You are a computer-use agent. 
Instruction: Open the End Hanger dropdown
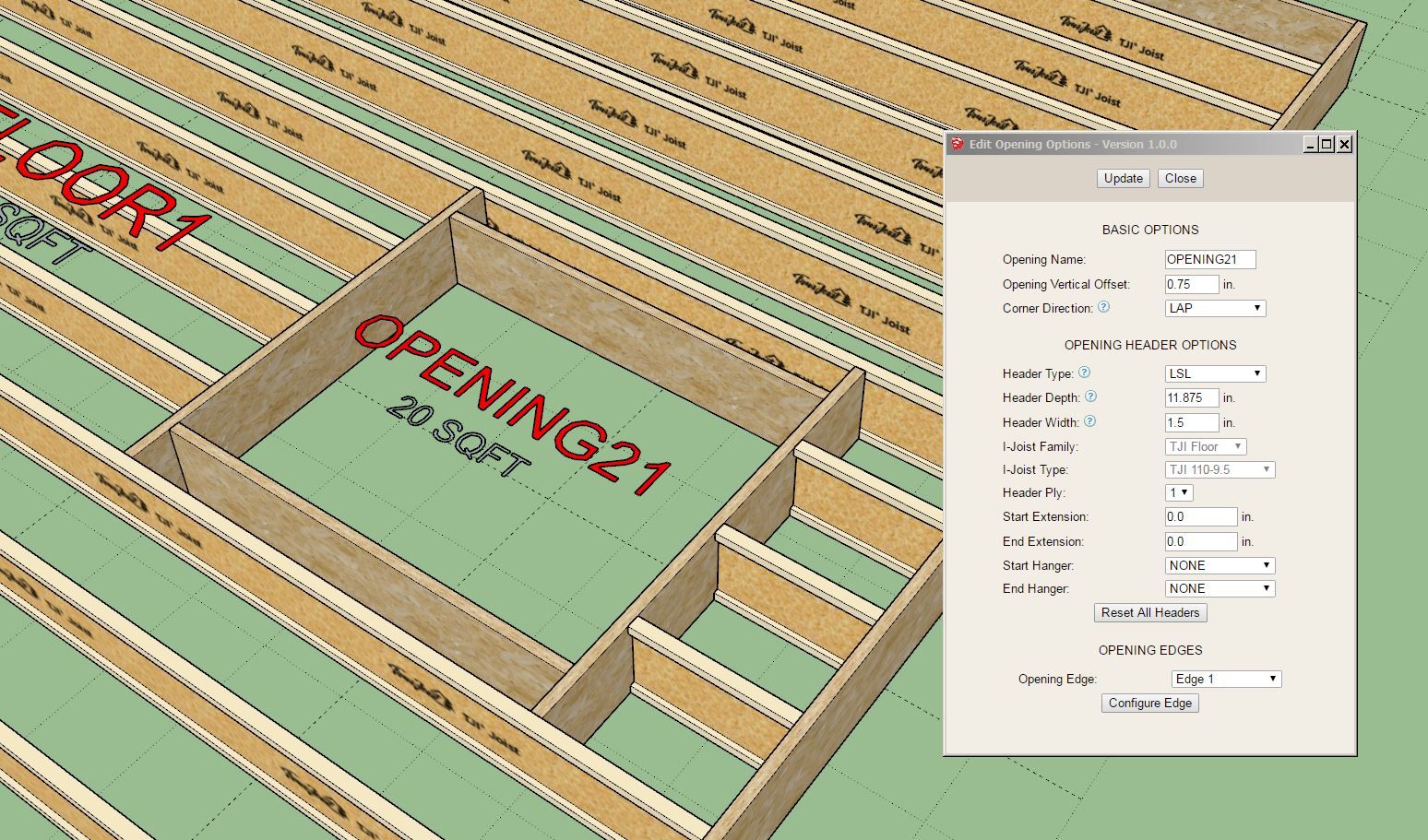1220,588
